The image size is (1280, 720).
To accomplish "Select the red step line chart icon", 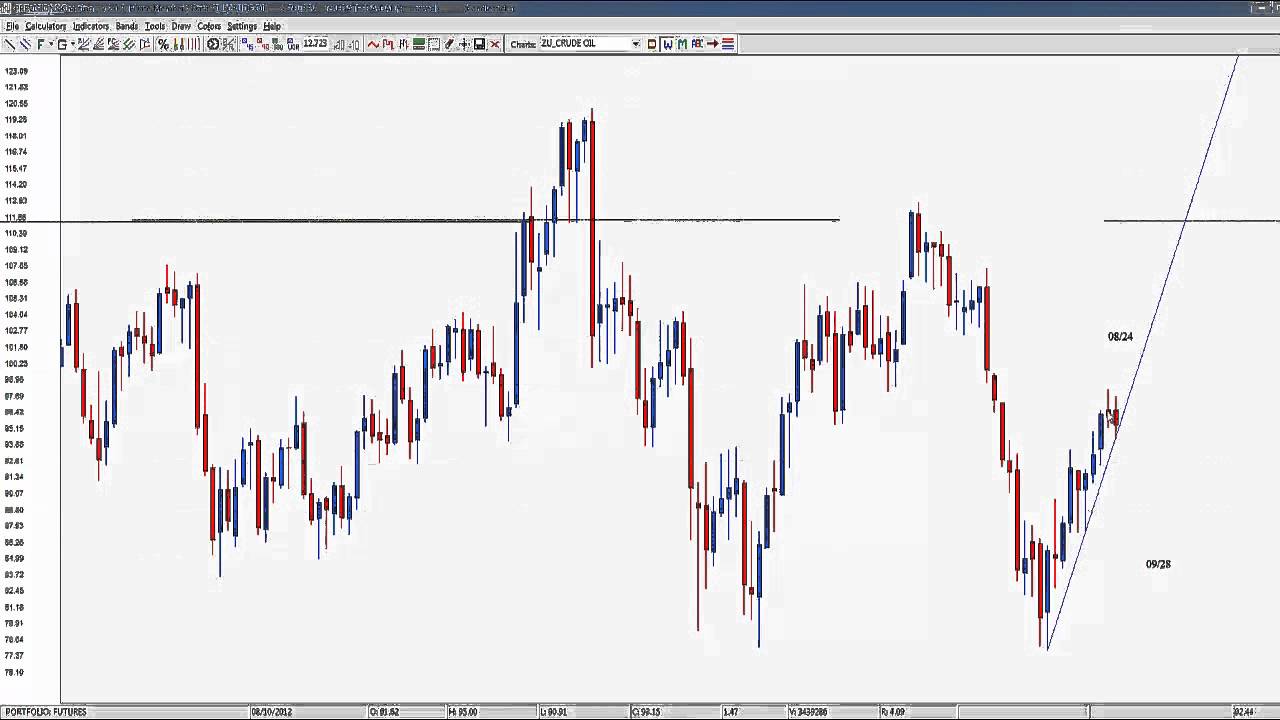I will coord(388,44).
